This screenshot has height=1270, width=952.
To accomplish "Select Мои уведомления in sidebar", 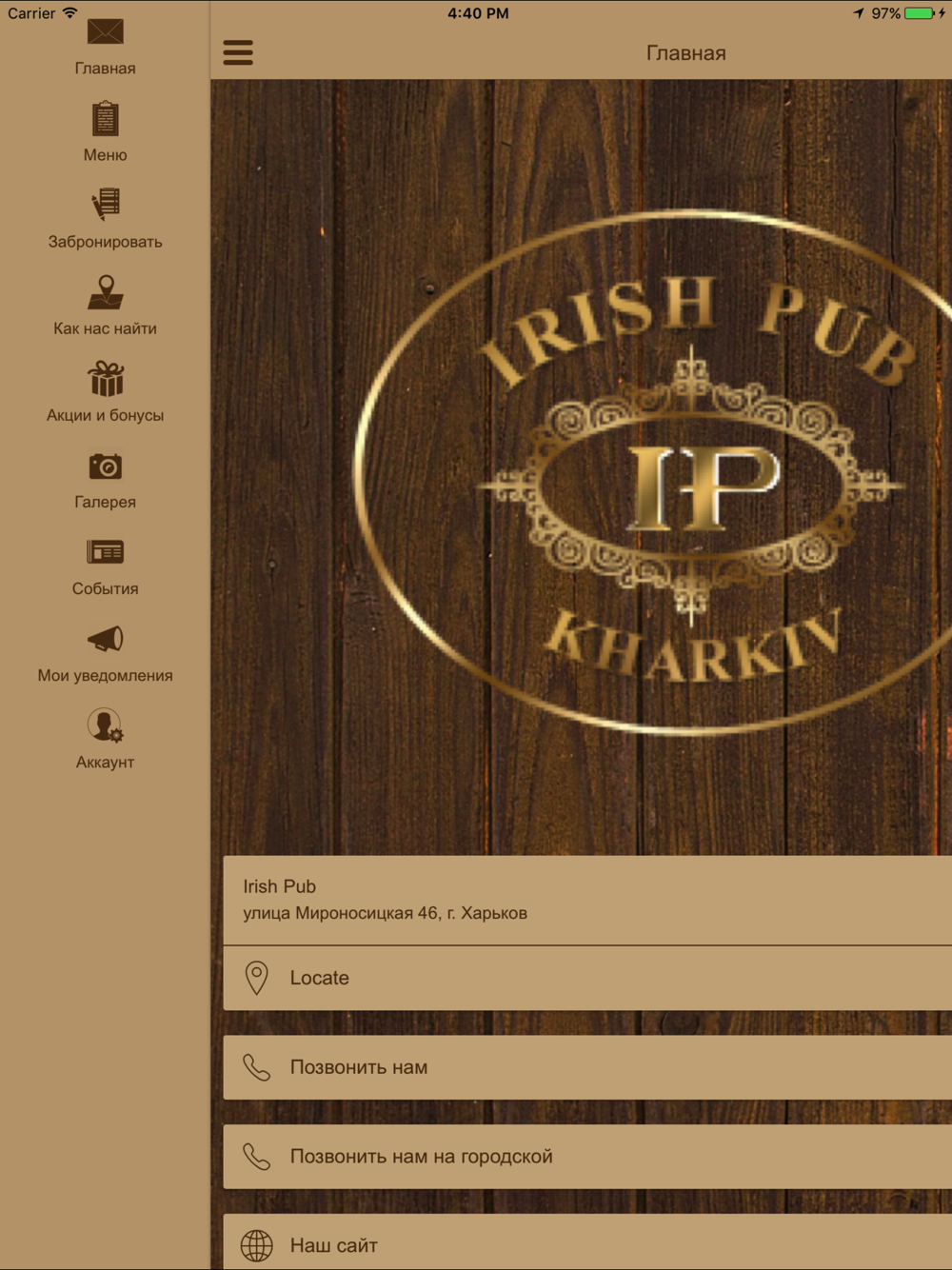I will click(x=105, y=675).
